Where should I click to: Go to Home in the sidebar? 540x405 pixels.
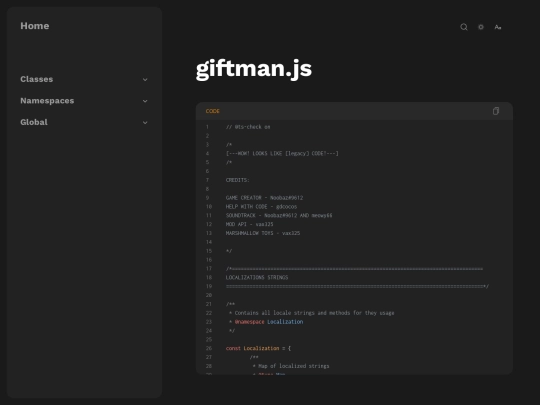click(35, 26)
